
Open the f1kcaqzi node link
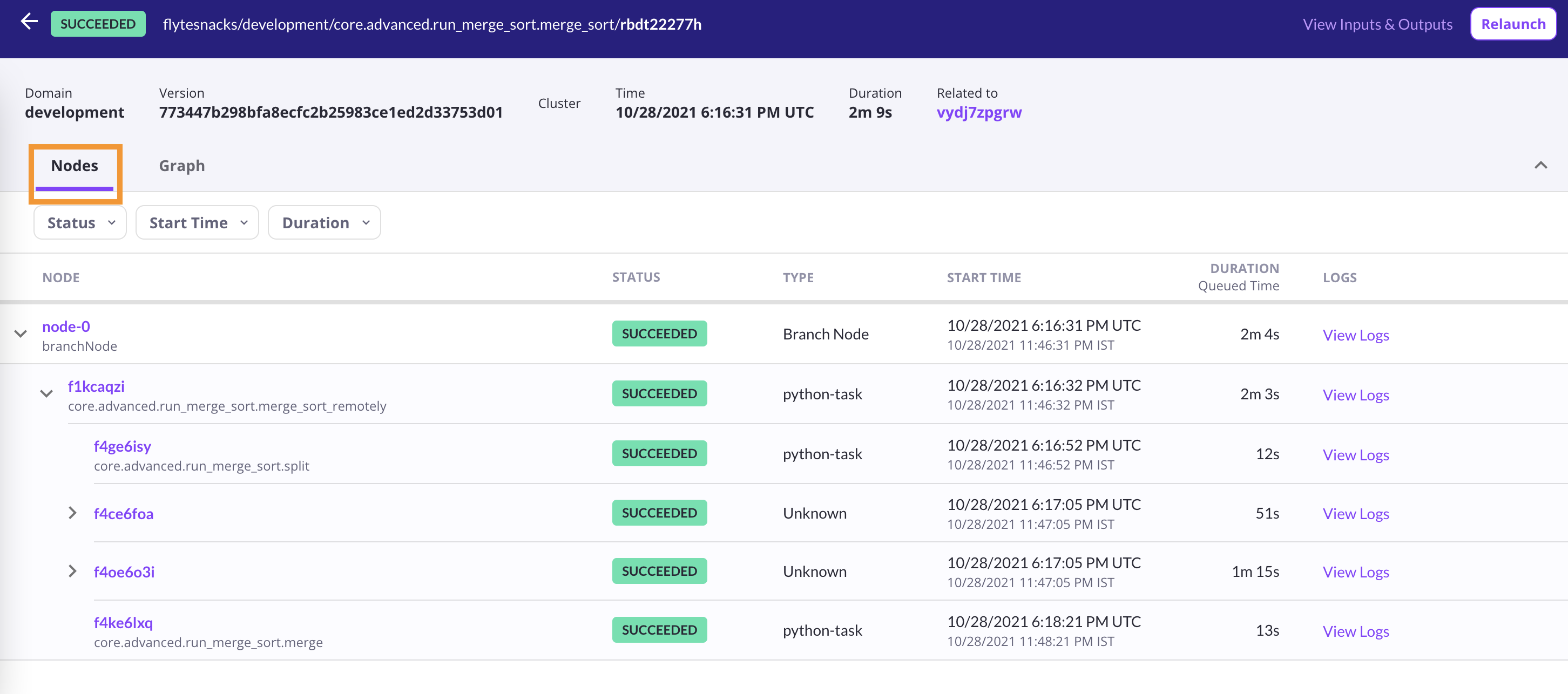[96, 386]
